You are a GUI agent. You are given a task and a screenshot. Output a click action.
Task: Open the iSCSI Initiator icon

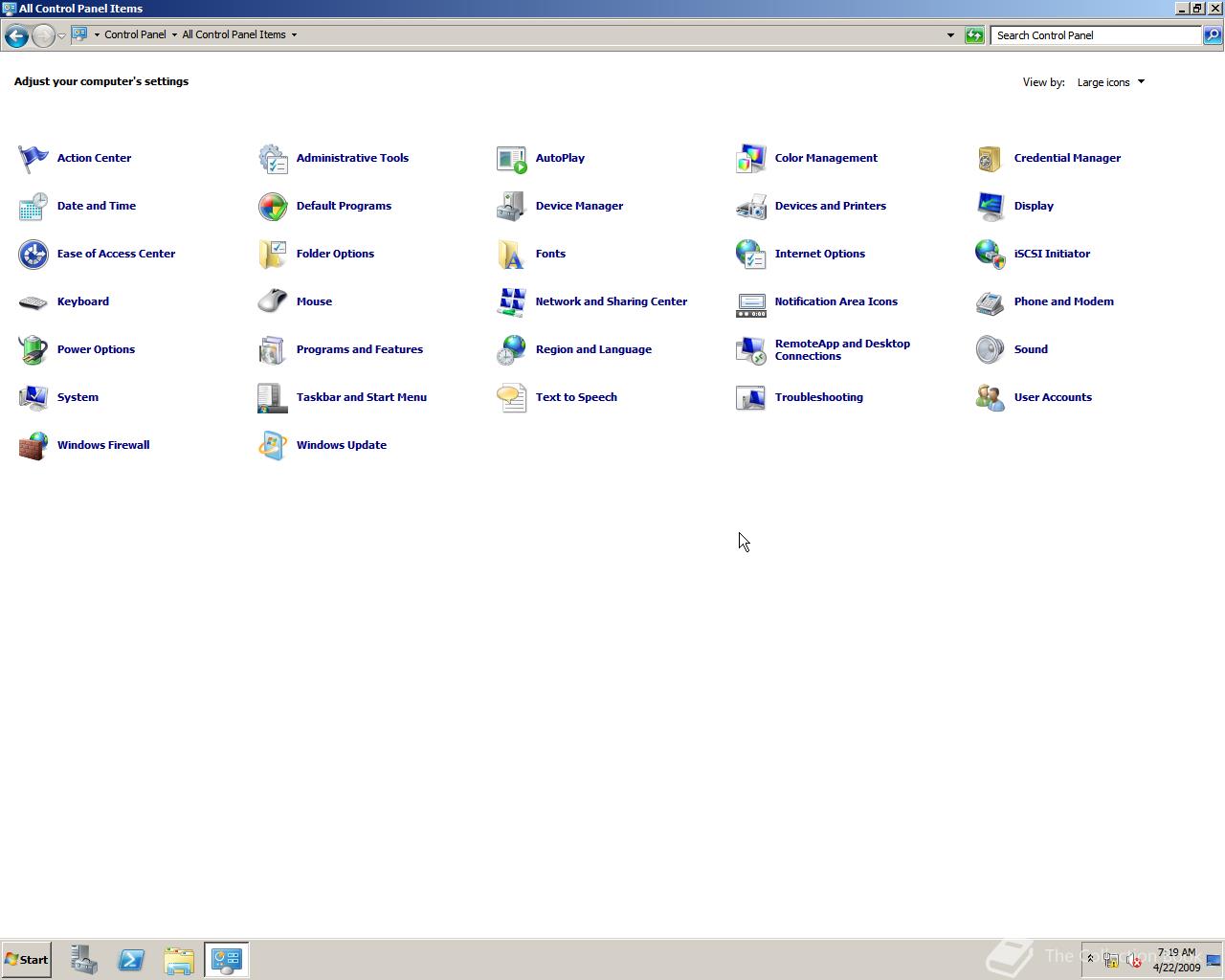tap(991, 255)
